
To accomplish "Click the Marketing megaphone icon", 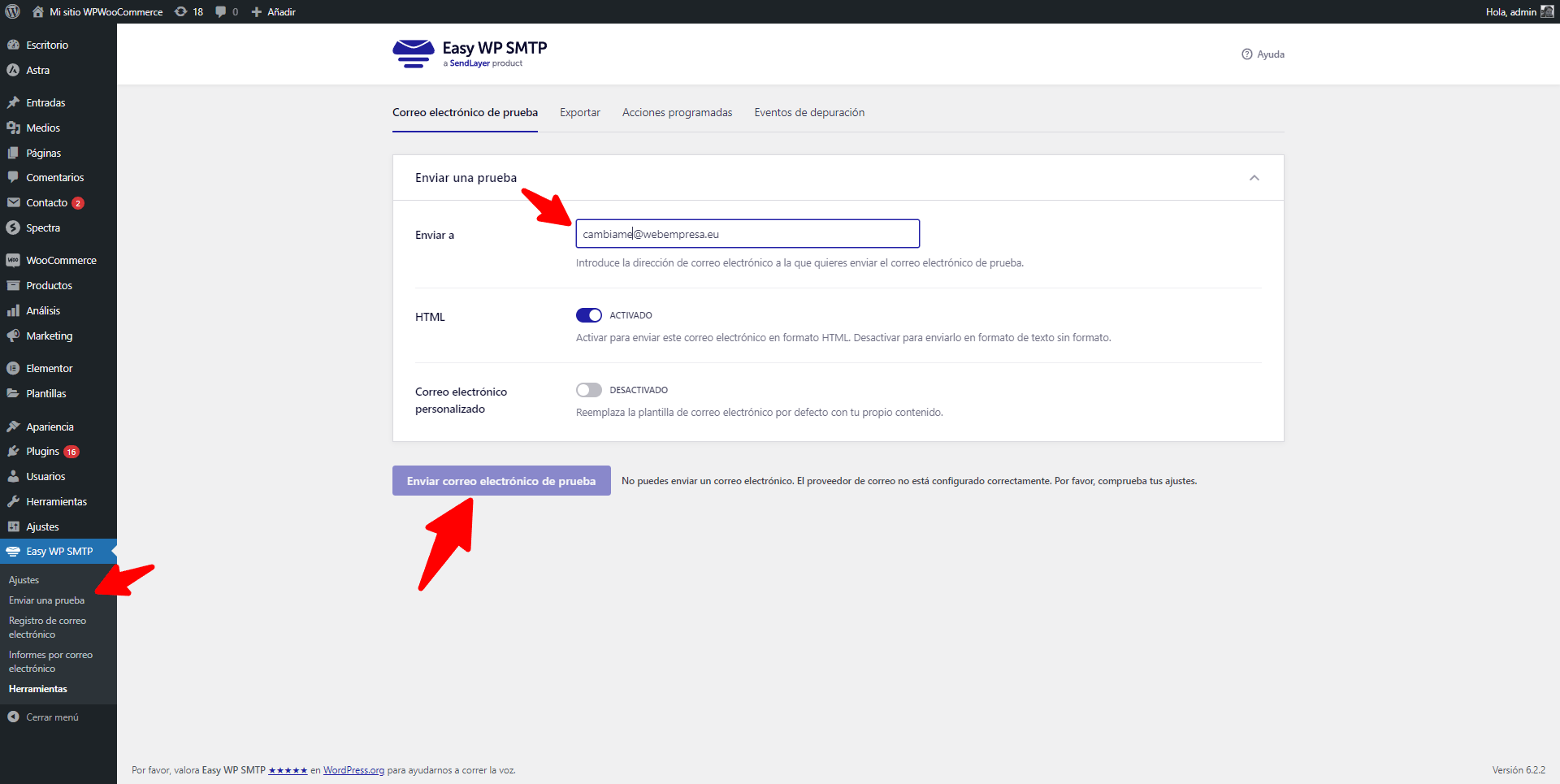I will 13,336.
